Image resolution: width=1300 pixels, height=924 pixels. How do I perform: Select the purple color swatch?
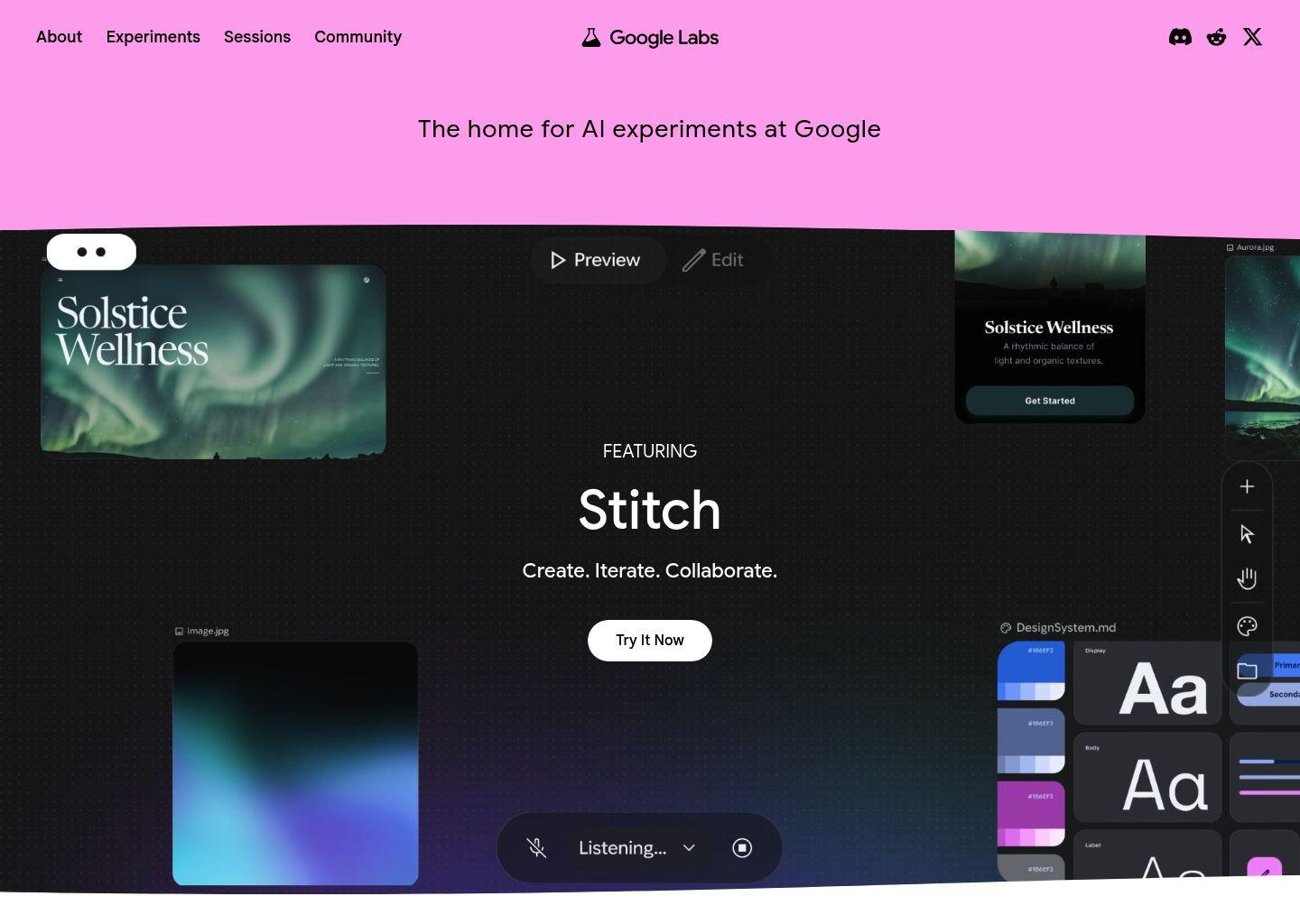(1030, 813)
